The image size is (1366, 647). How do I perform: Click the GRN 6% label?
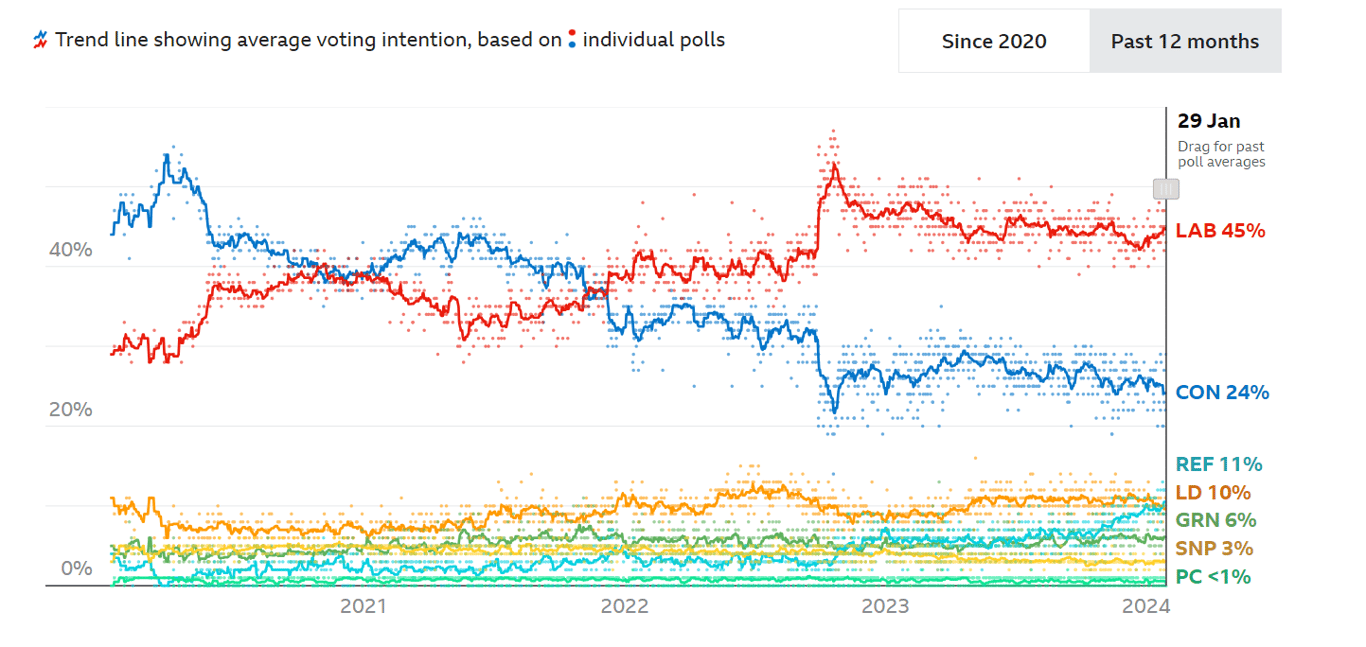click(x=1216, y=520)
